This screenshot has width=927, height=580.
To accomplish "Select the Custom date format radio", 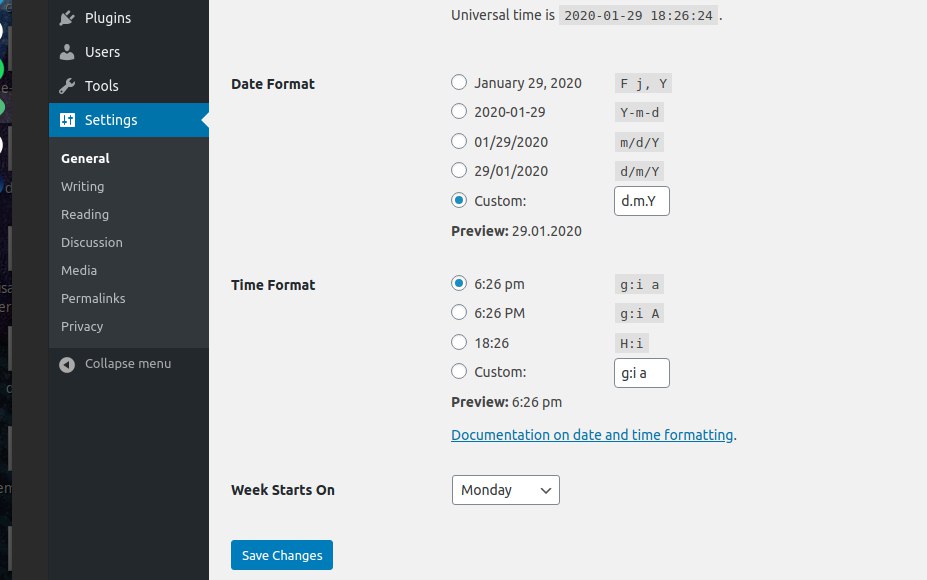I will tap(459, 200).
